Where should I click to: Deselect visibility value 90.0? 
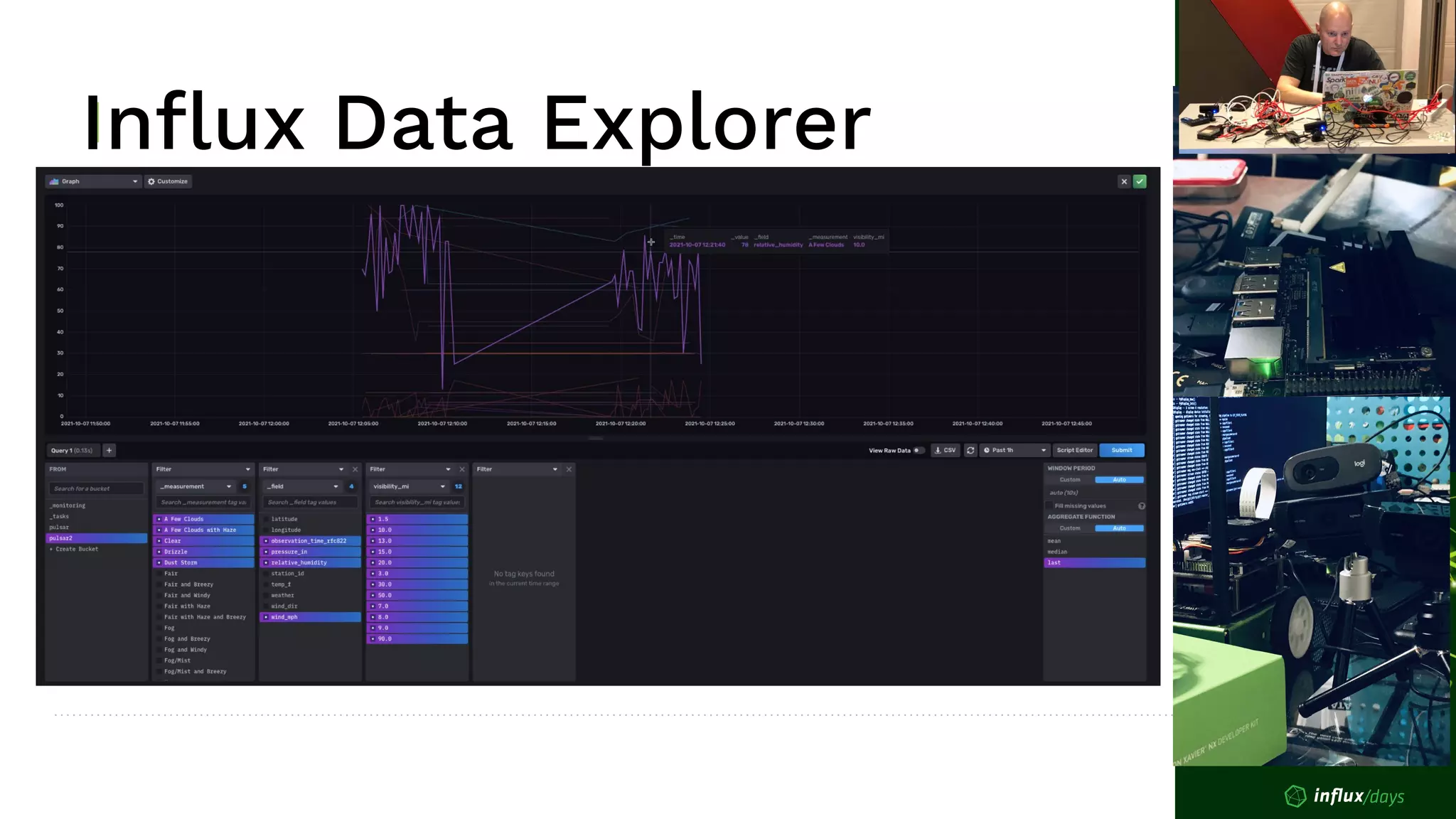(x=417, y=638)
